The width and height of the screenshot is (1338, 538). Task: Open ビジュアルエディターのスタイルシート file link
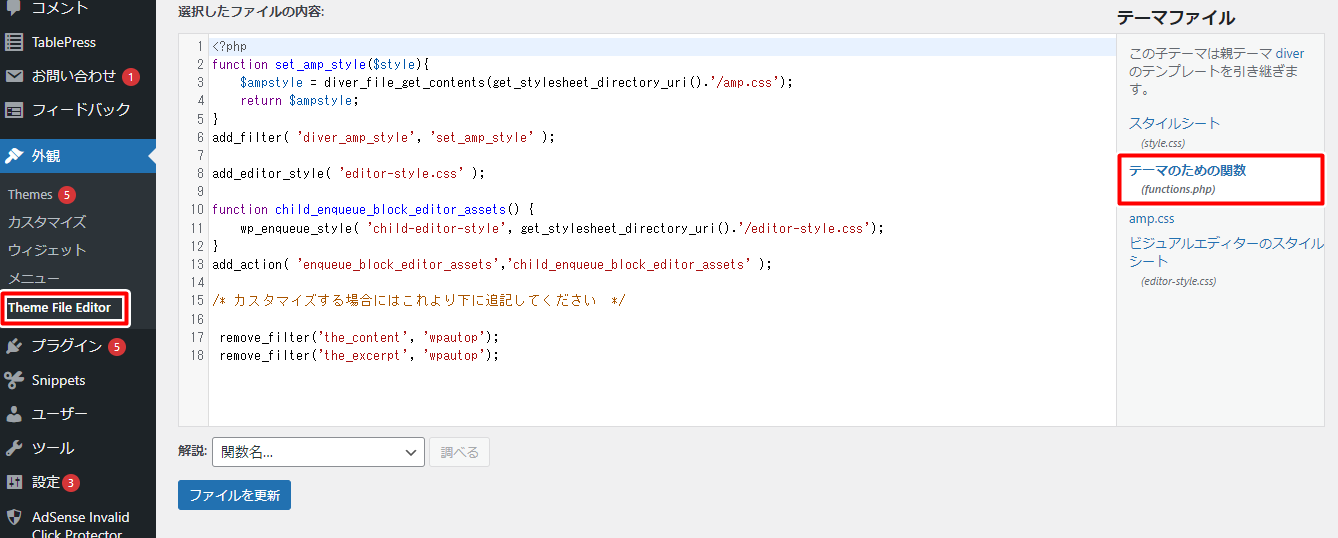point(1226,252)
